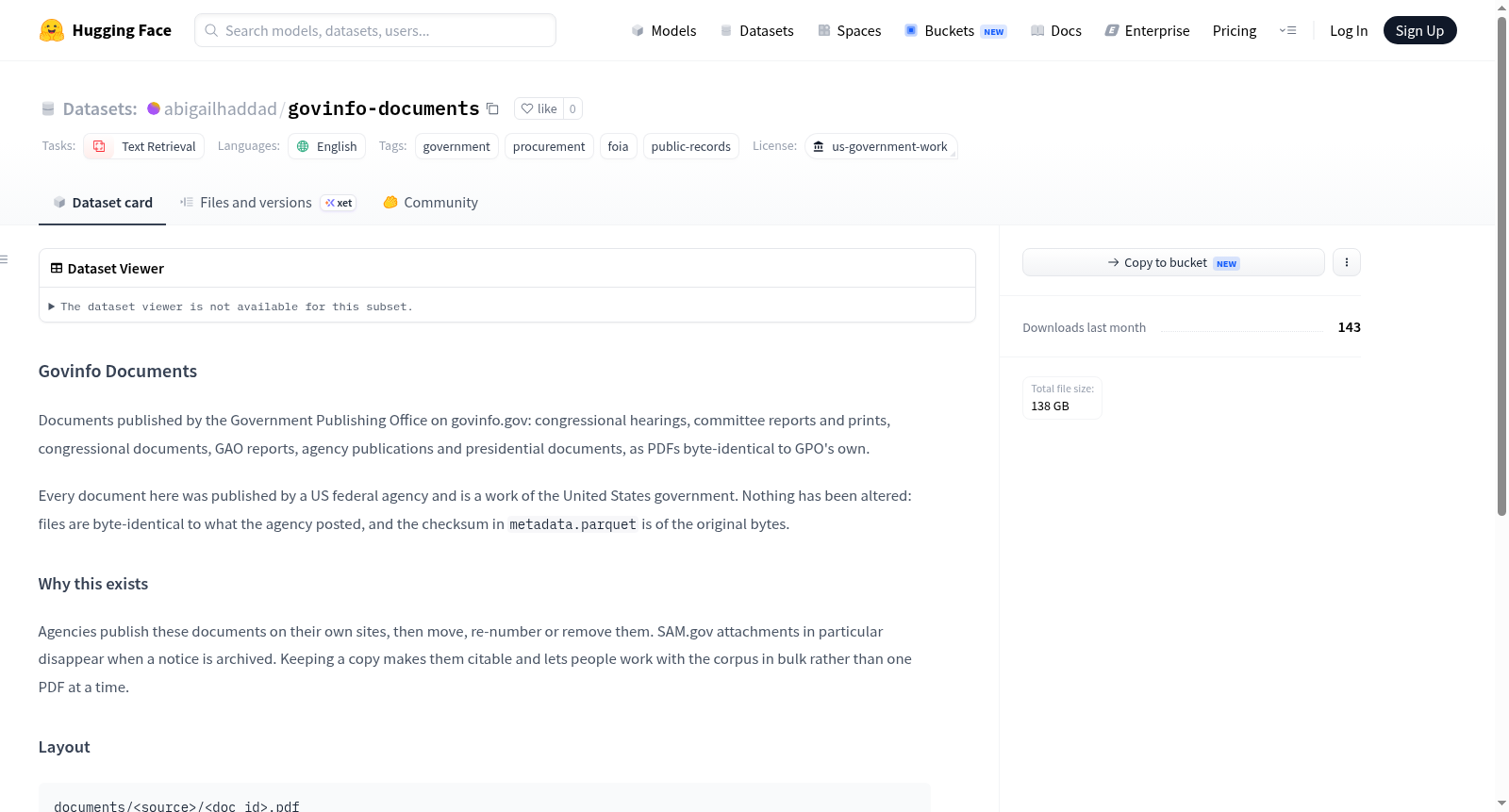Select the Dataset card tab
This screenshot has width=1509, height=812.
102,203
